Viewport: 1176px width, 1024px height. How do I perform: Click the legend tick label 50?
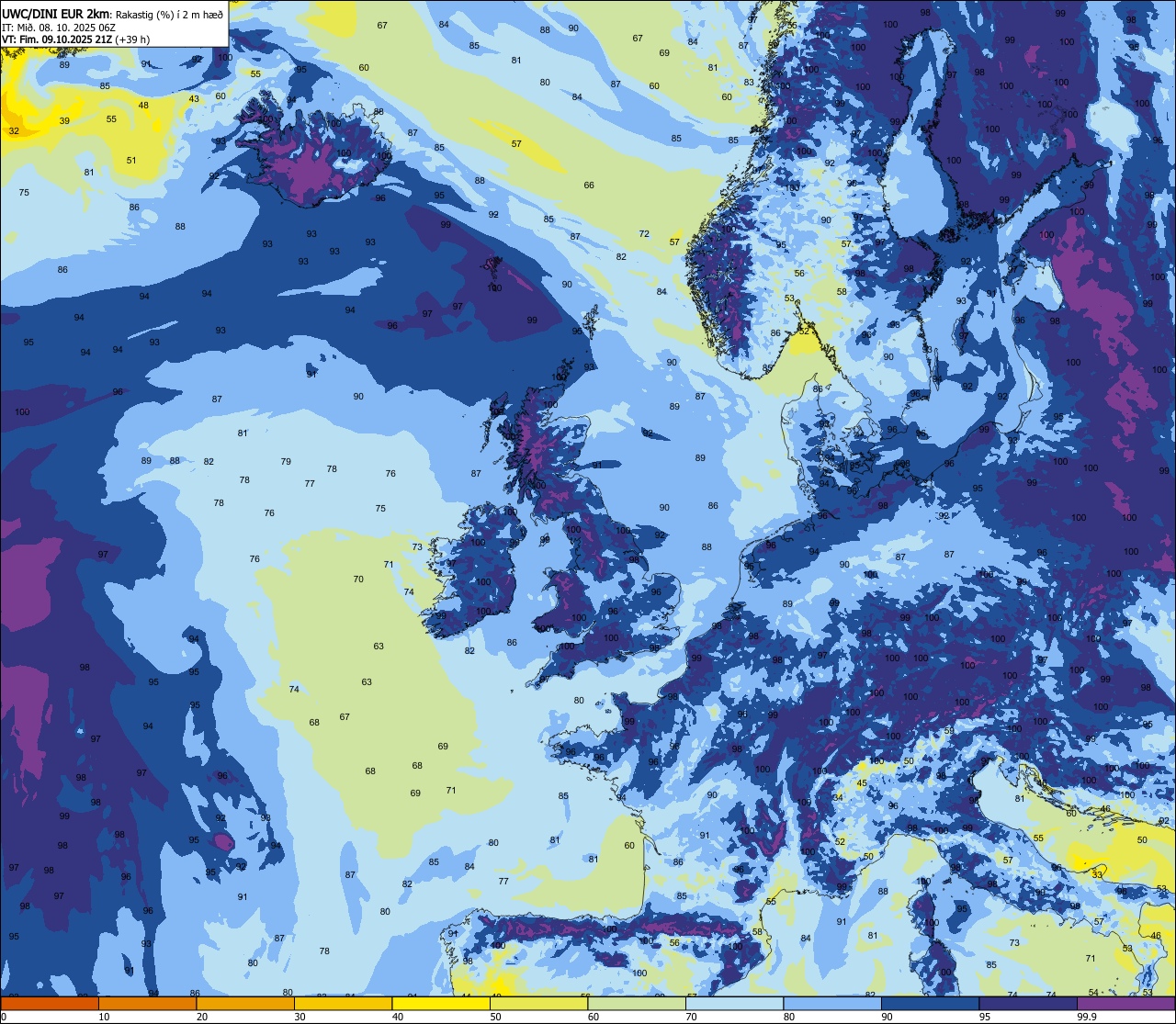coord(496,1017)
